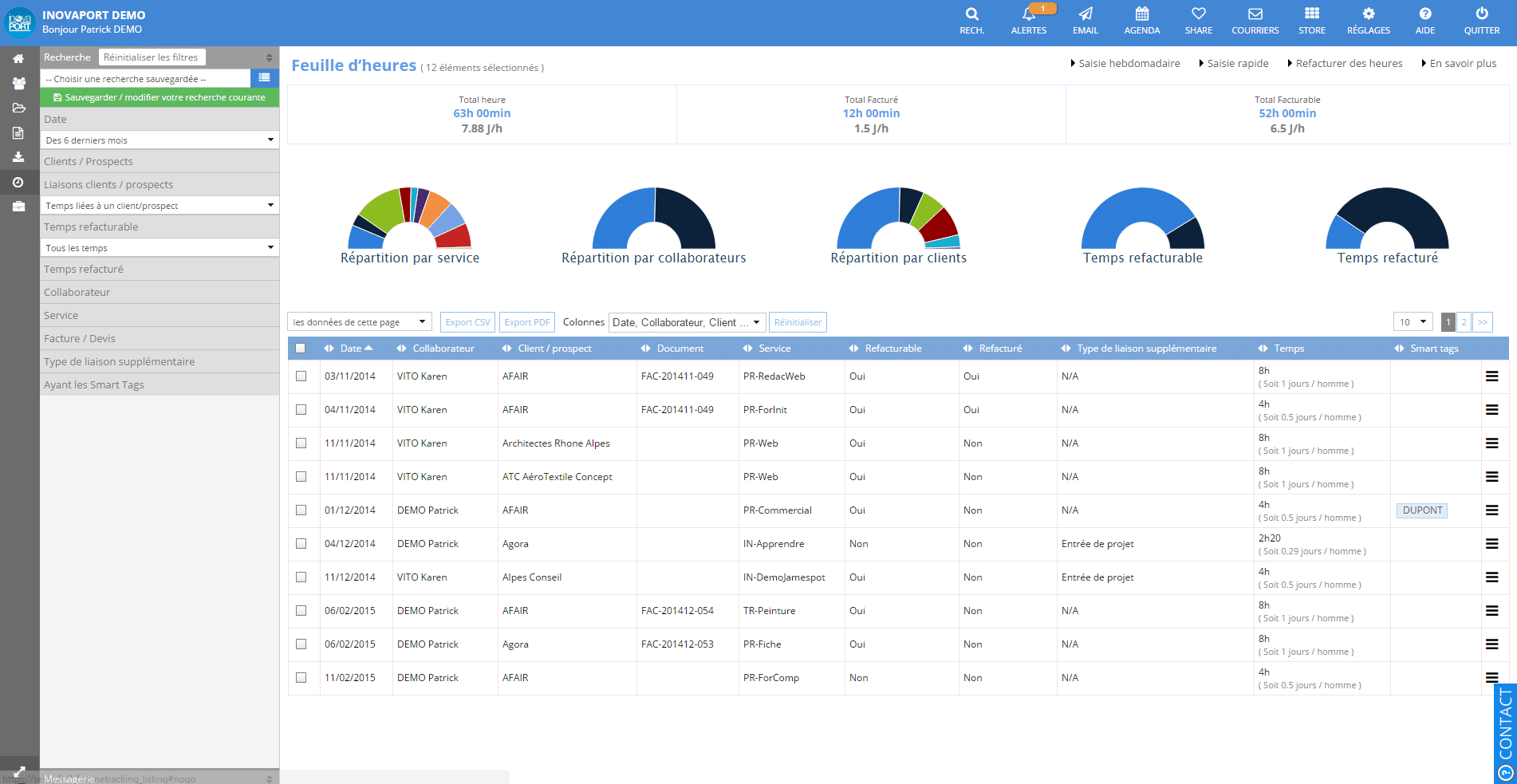This screenshot has width=1517, height=784.
Task: Open row menu for 01/12/2014 DEMO Patrick entry
Action: (1491, 510)
